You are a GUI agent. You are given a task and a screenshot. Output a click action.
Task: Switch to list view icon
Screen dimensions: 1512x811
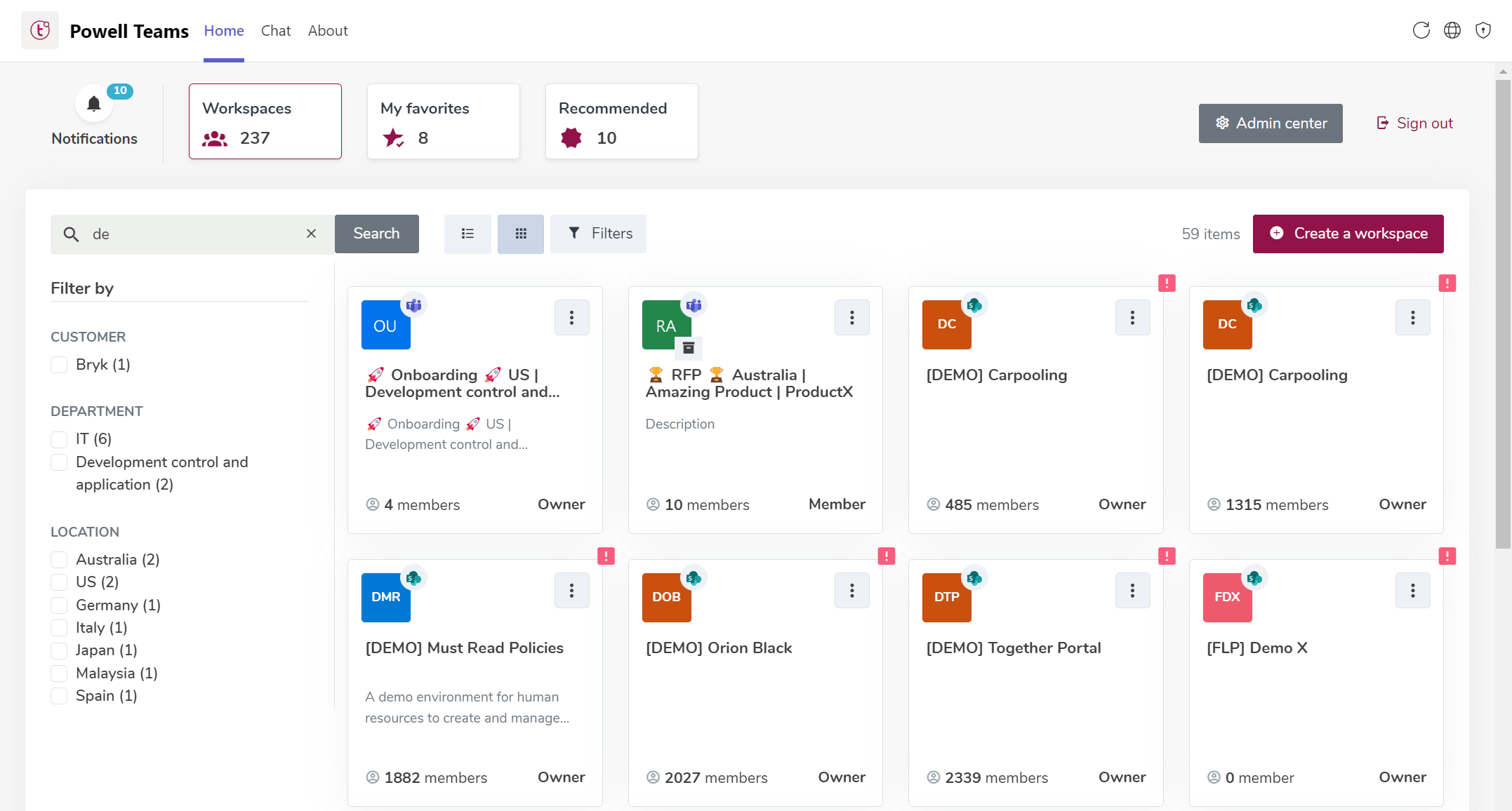(467, 234)
